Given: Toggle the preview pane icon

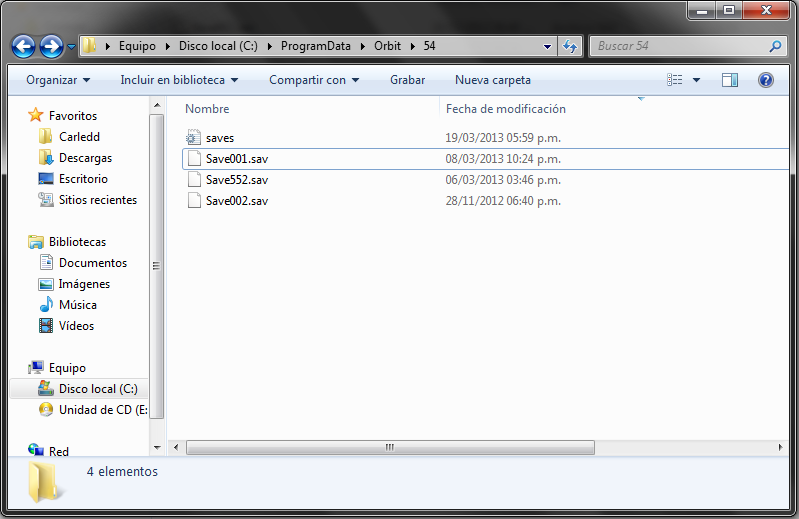Looking at the screenshot, I should click(730, 80).
